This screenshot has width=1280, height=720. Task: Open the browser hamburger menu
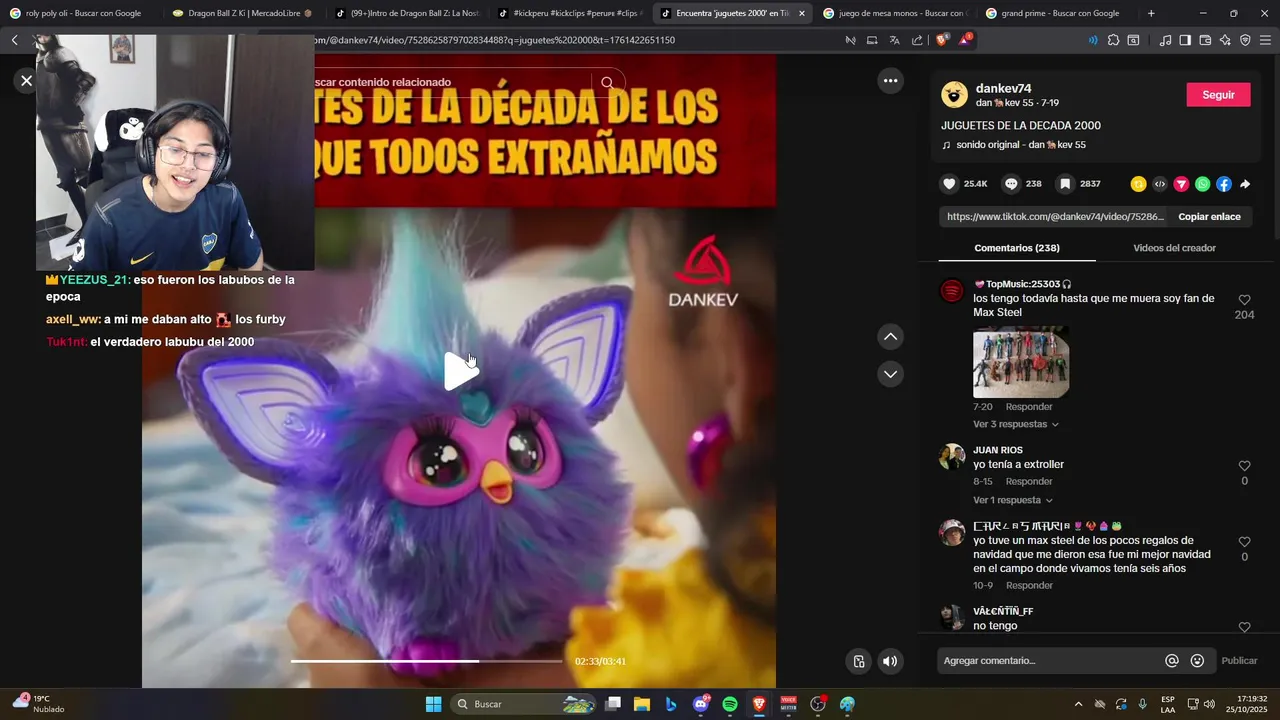tap(1266, 40)
